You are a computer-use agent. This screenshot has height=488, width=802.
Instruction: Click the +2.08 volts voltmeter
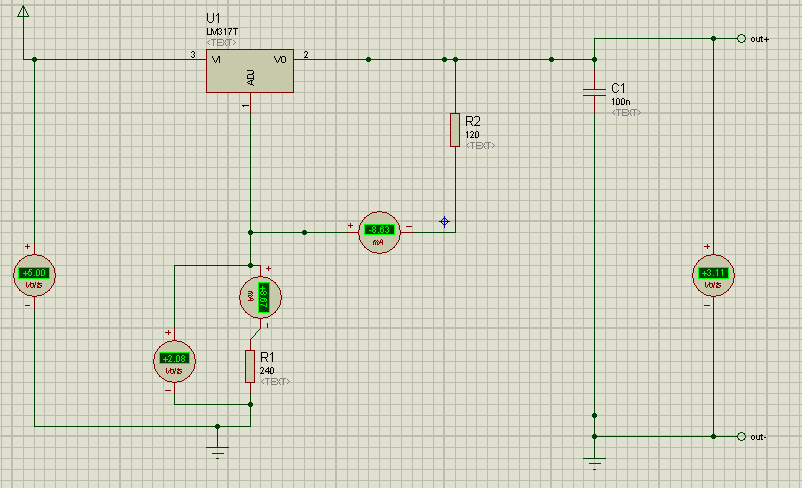click(174, 361)
